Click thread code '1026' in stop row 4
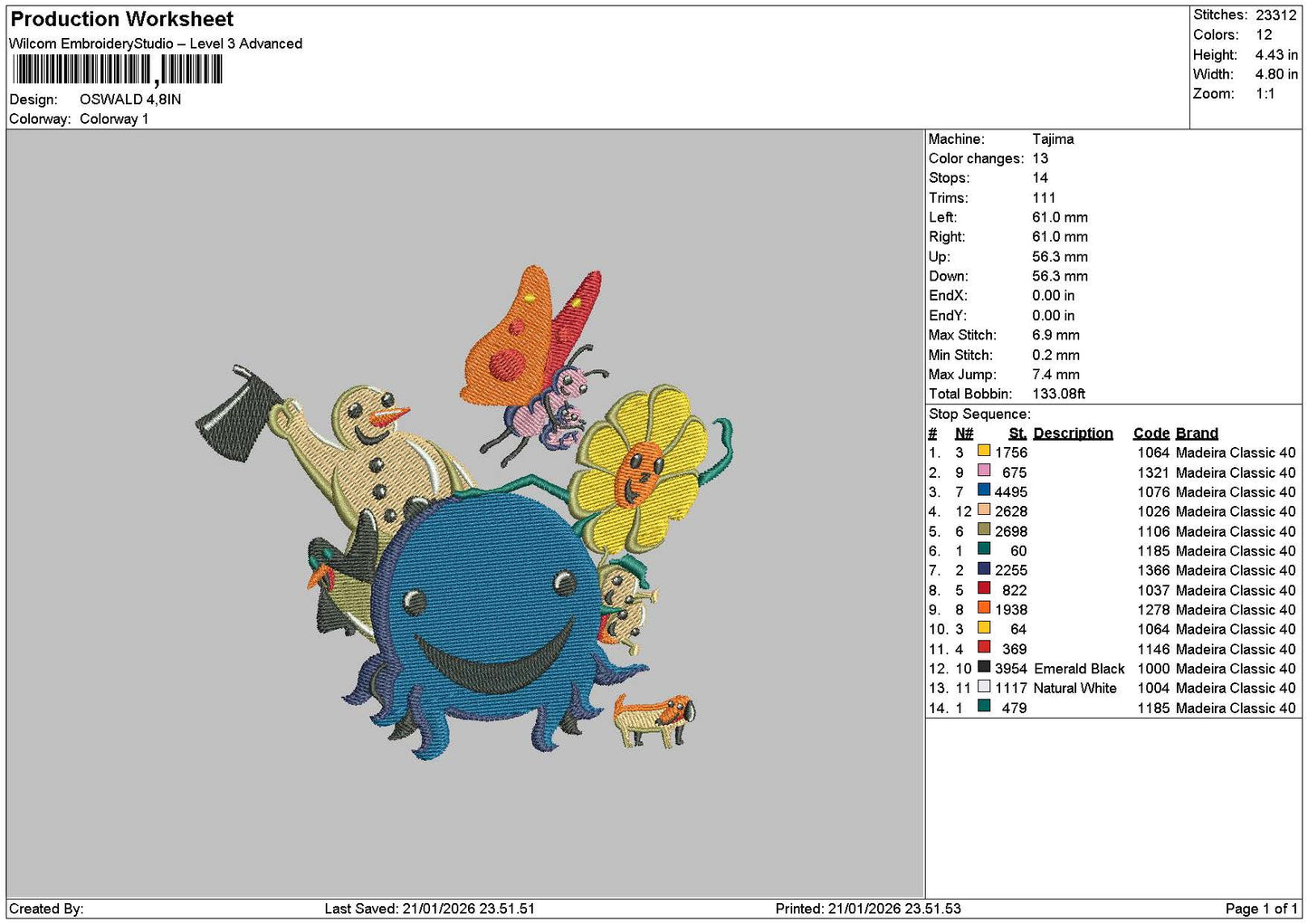This screenshot has width=1308, height=924. coord(1153,511)
